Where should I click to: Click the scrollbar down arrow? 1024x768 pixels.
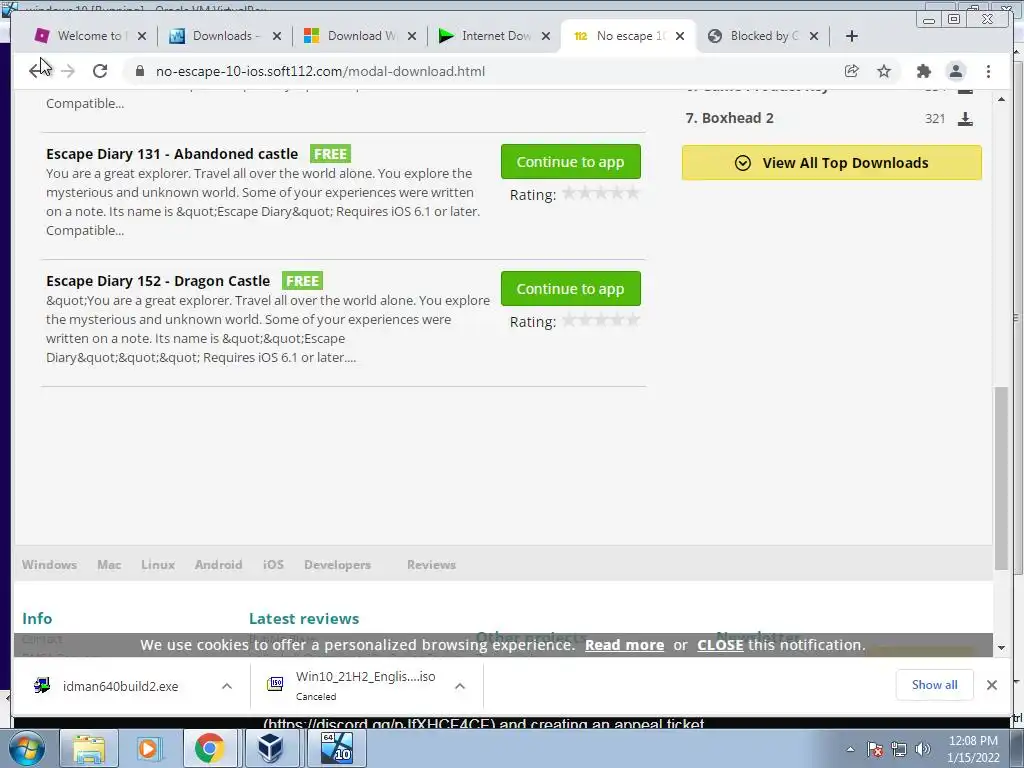[x=1001, y=648]
